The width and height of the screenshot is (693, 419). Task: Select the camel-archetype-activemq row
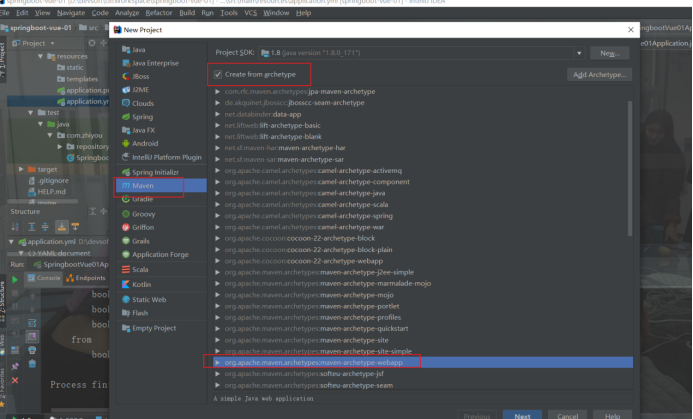423,171
